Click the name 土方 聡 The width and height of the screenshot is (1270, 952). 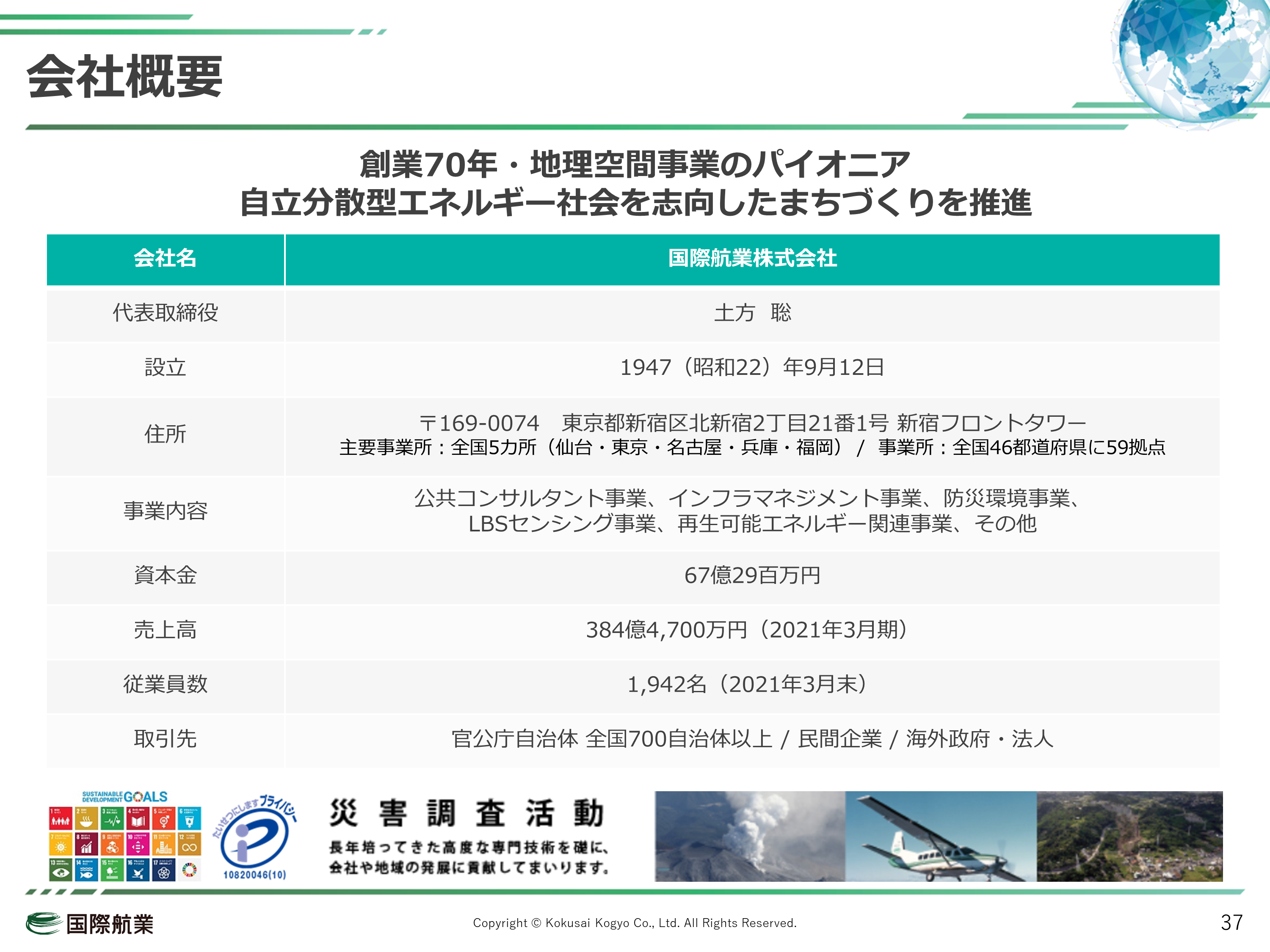(753, 313)
